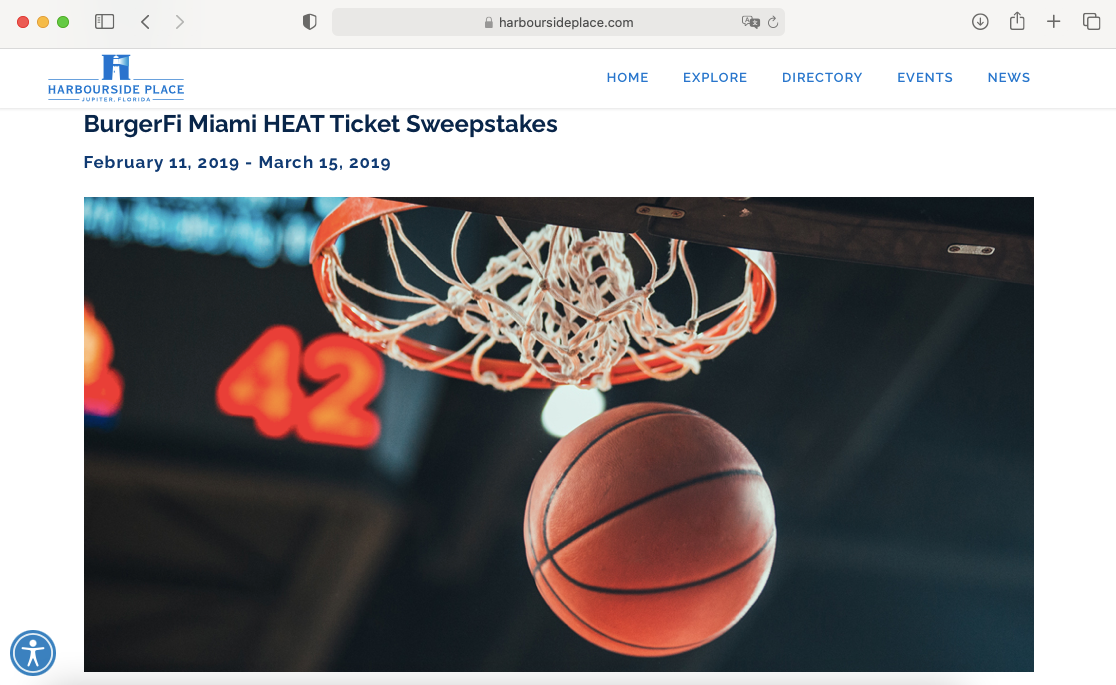Viewport: 1116px width, 685px height.
Task: Open the EXPLORE menu item
Action: (715, 78)
